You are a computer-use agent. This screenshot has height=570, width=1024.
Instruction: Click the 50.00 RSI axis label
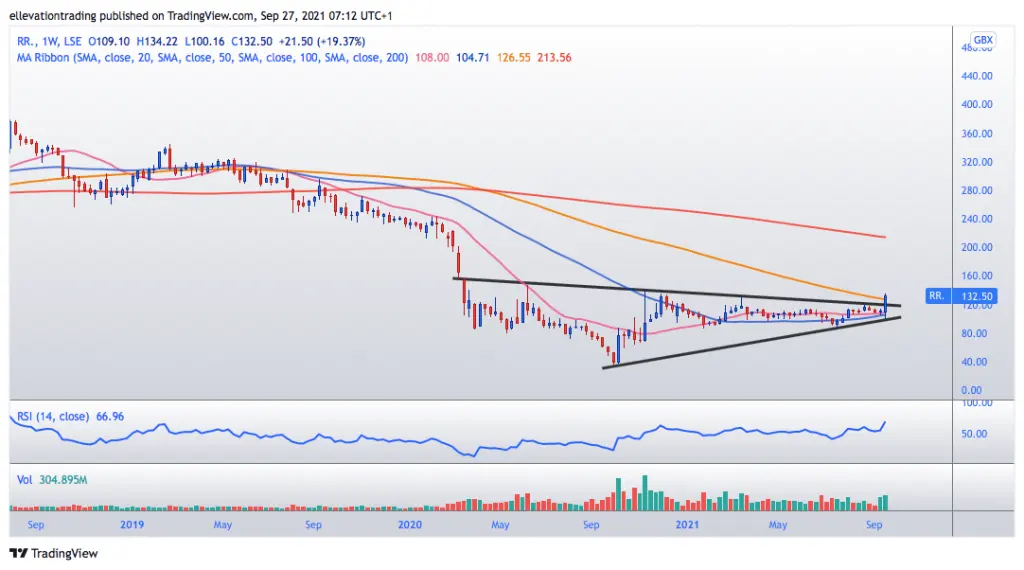tap(974, 434)
